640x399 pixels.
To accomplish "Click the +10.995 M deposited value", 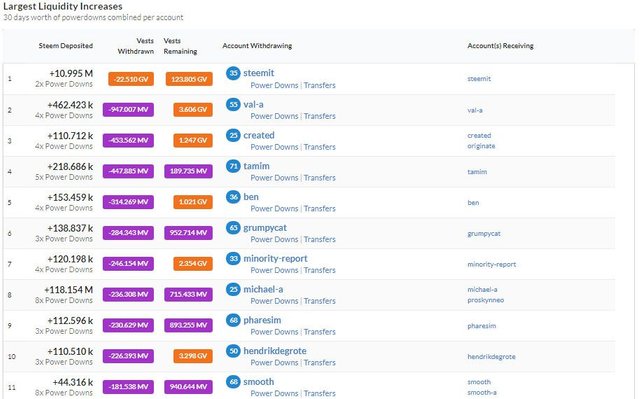I will tap(71, 73).
